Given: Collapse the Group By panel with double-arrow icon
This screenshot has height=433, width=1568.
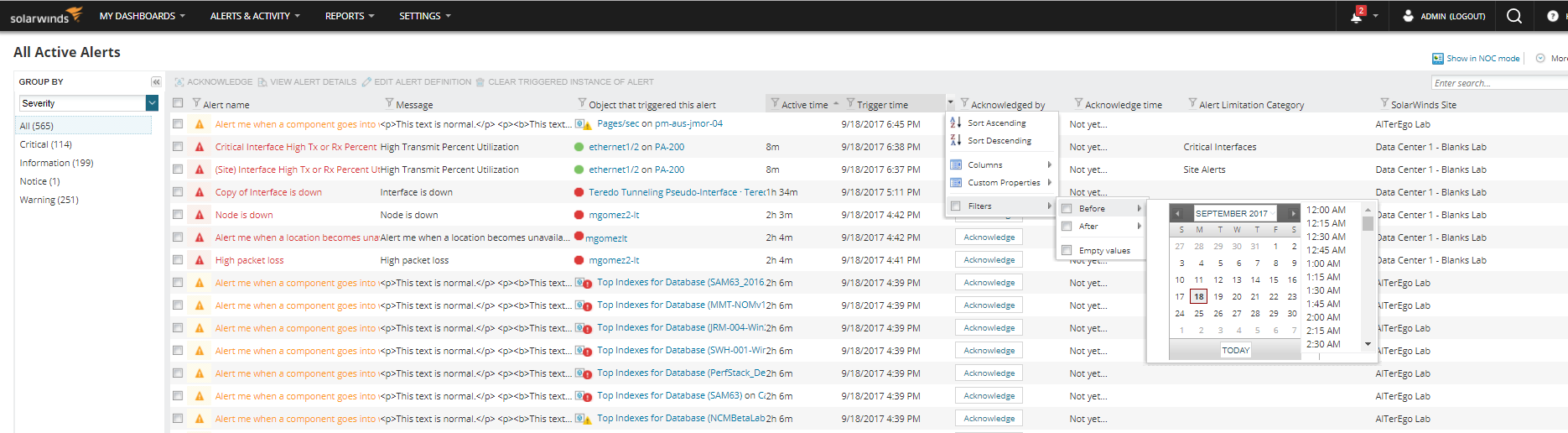Looking at the screenshot, I should click(156, 82).
